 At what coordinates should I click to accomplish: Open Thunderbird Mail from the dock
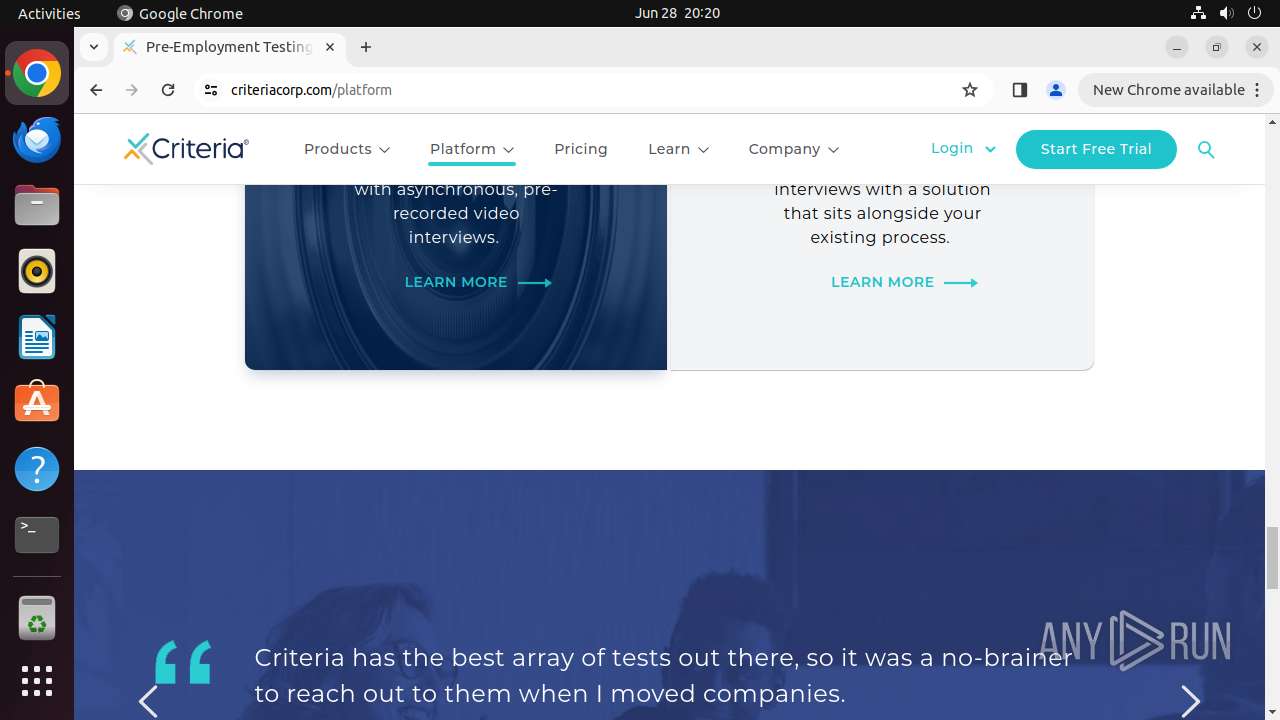pyautogui.click(x=37, y=139)
